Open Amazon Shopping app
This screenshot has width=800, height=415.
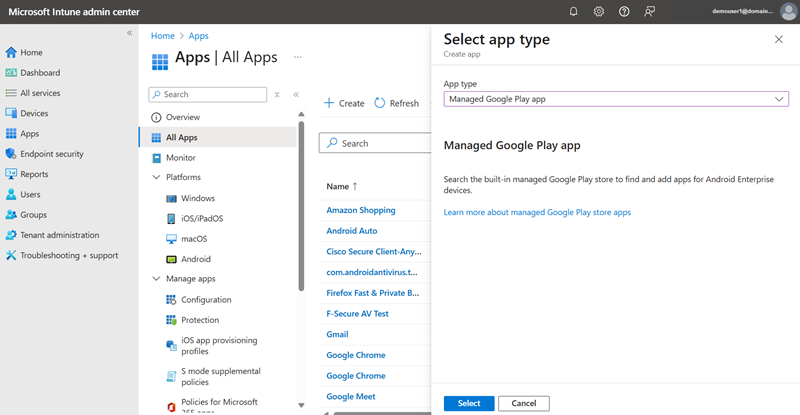pos(361,210)
